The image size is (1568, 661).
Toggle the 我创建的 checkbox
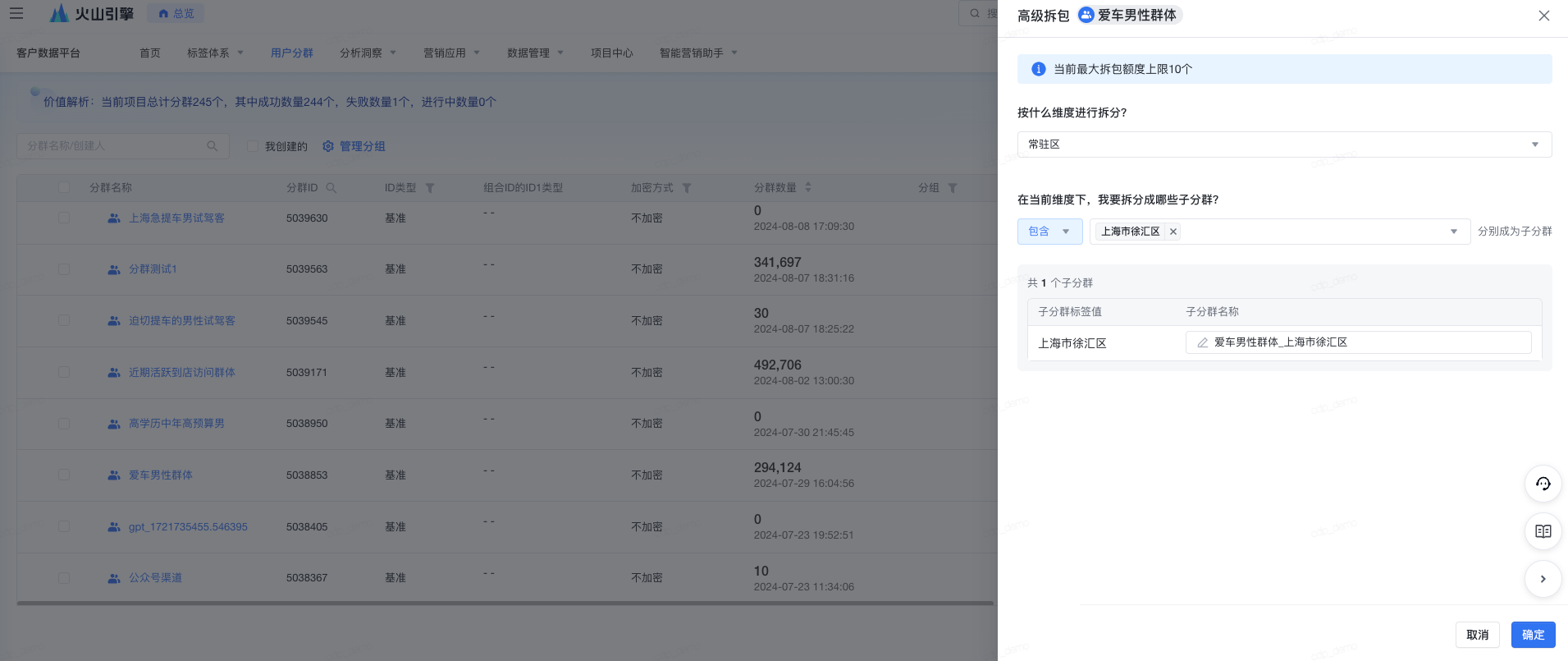click(253, 146)
